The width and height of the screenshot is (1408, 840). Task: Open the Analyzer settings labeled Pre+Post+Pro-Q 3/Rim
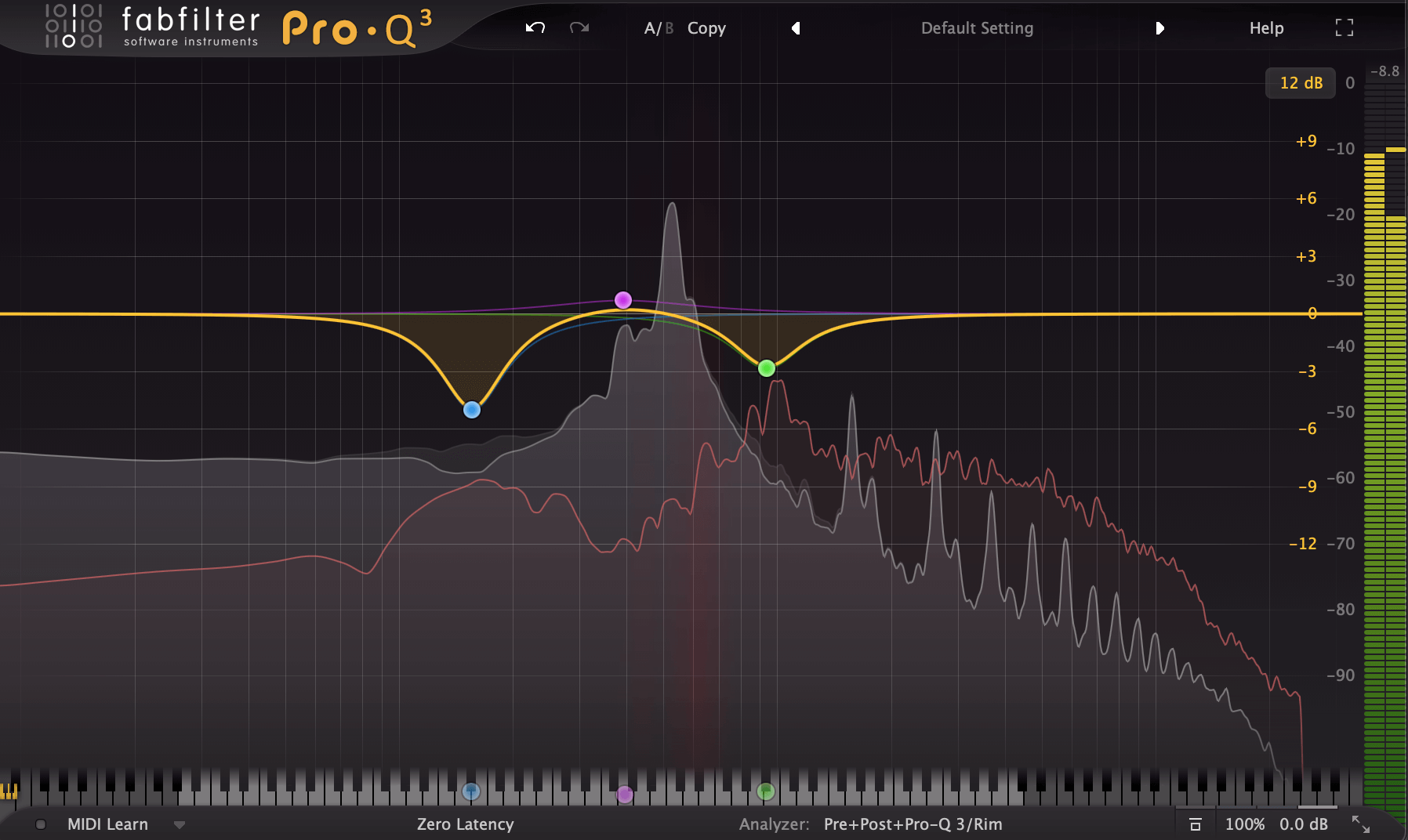pos(912,824)
